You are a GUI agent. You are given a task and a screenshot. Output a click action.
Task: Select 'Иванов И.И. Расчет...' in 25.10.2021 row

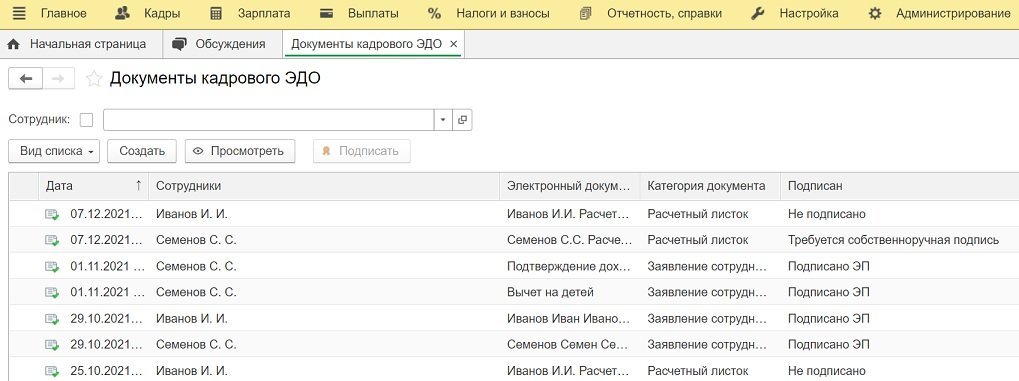click(569, 371)
